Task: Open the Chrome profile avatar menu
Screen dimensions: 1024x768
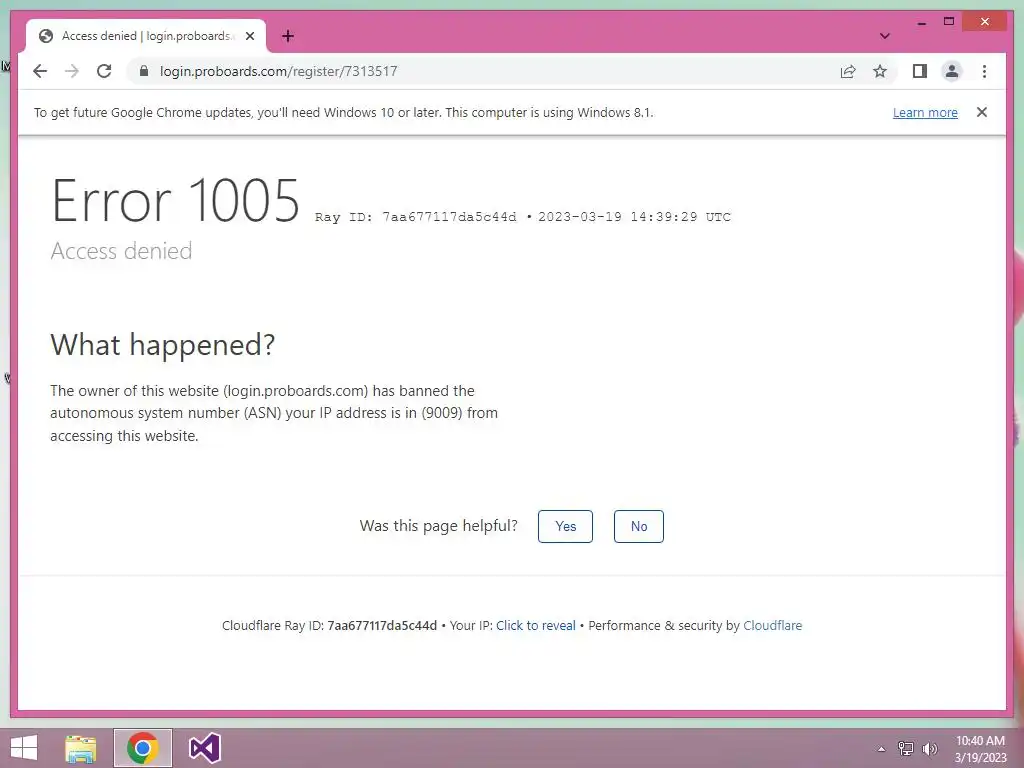Action: coord(952,71)
